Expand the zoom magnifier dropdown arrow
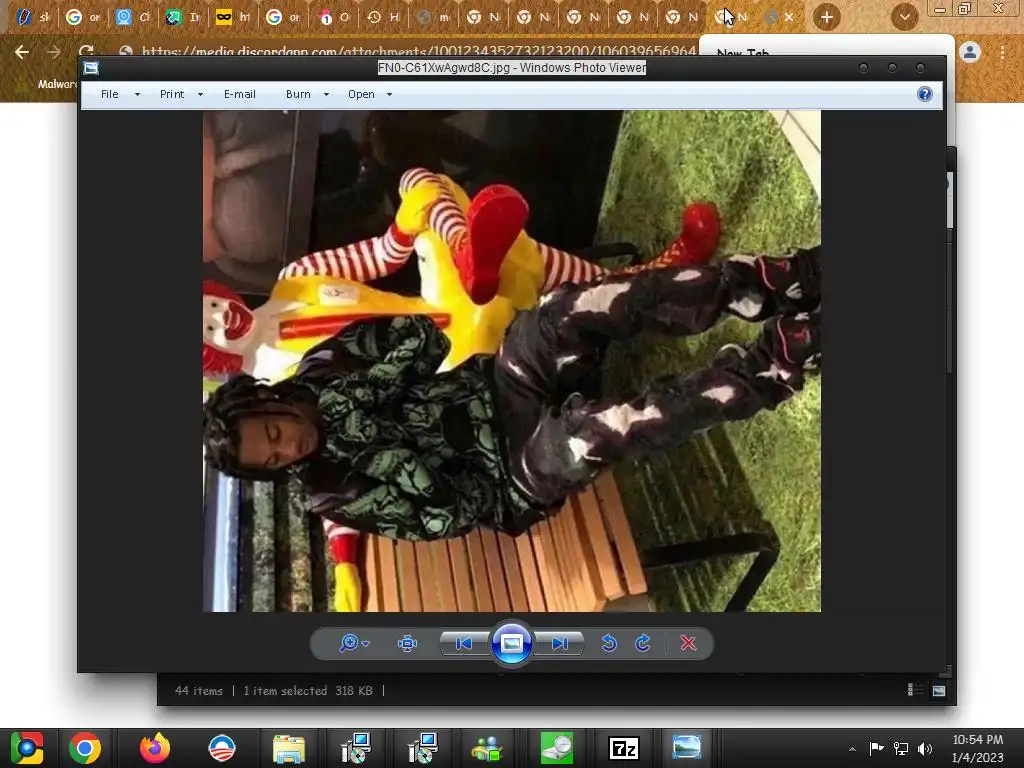 [366, 644]
